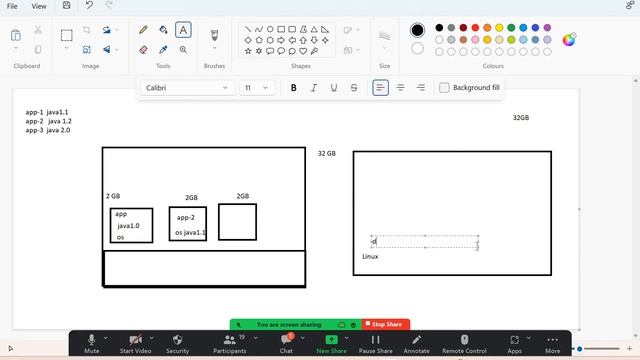Expand the Mute audio options chevron

(106, 338)
